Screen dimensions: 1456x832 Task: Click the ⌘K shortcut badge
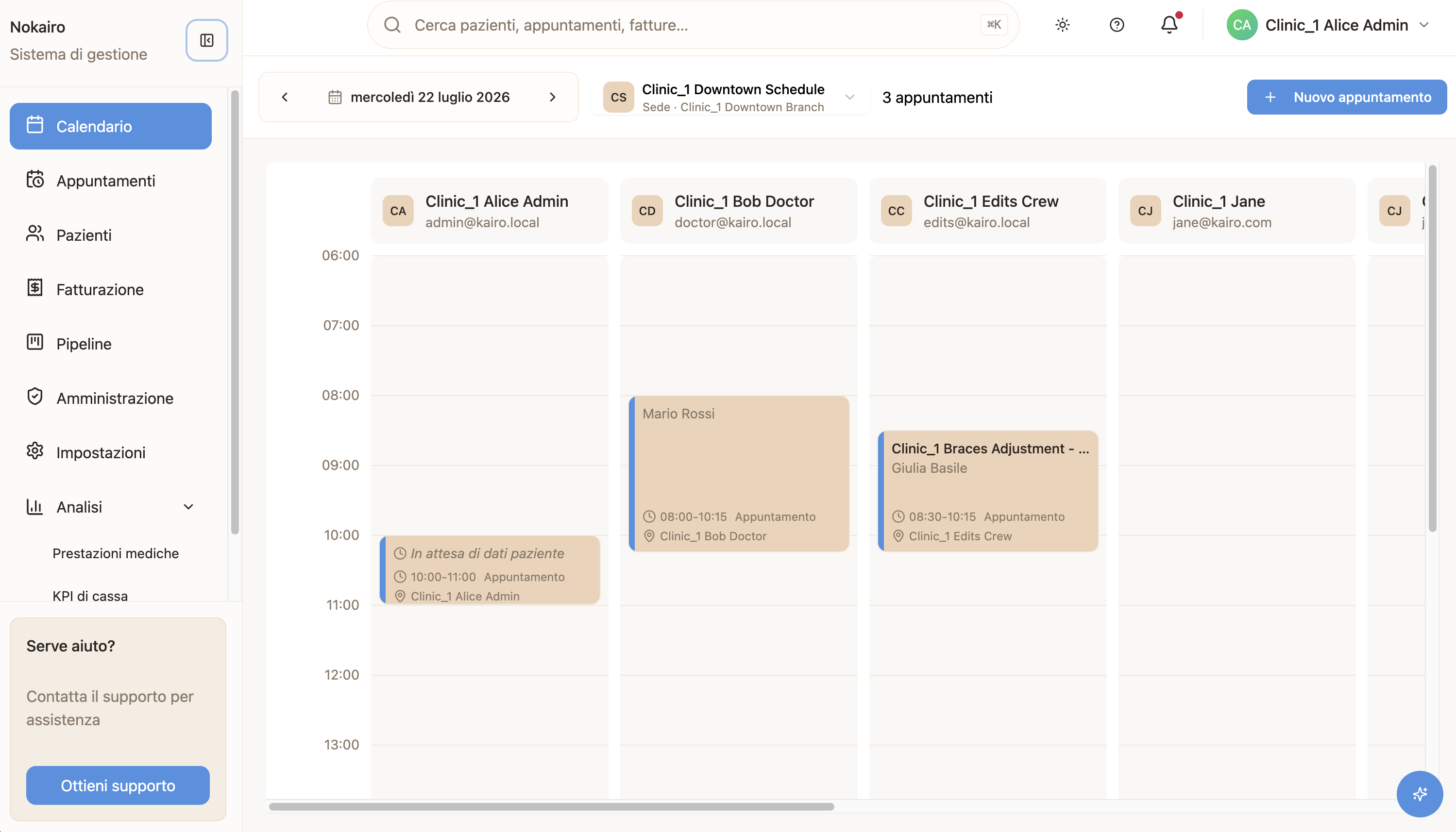[x=994, y=25]
